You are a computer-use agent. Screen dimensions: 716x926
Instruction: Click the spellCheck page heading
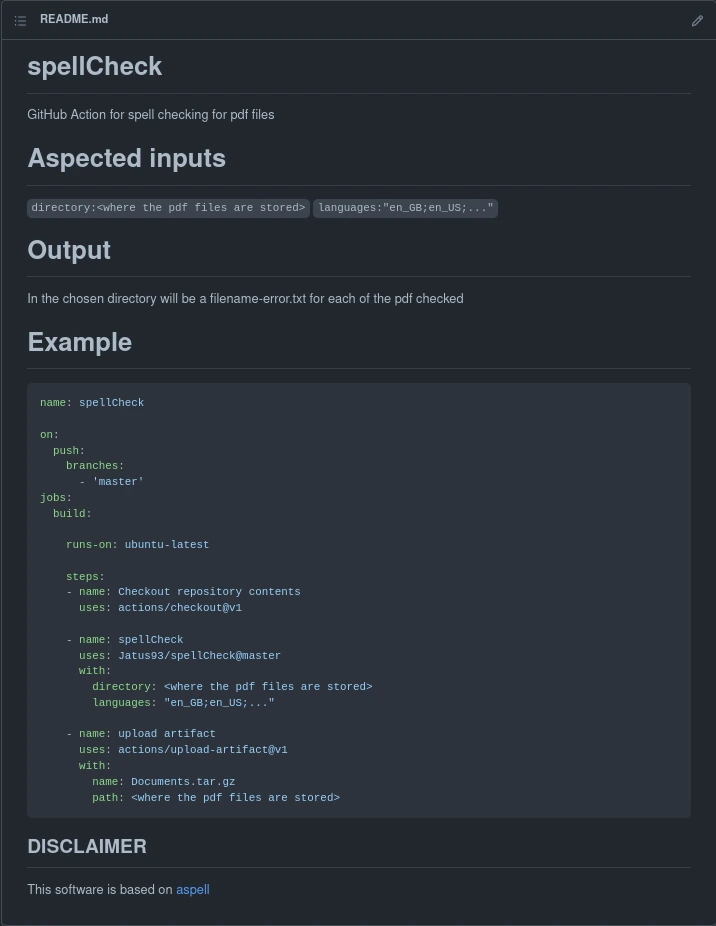(x=94, y=66)
